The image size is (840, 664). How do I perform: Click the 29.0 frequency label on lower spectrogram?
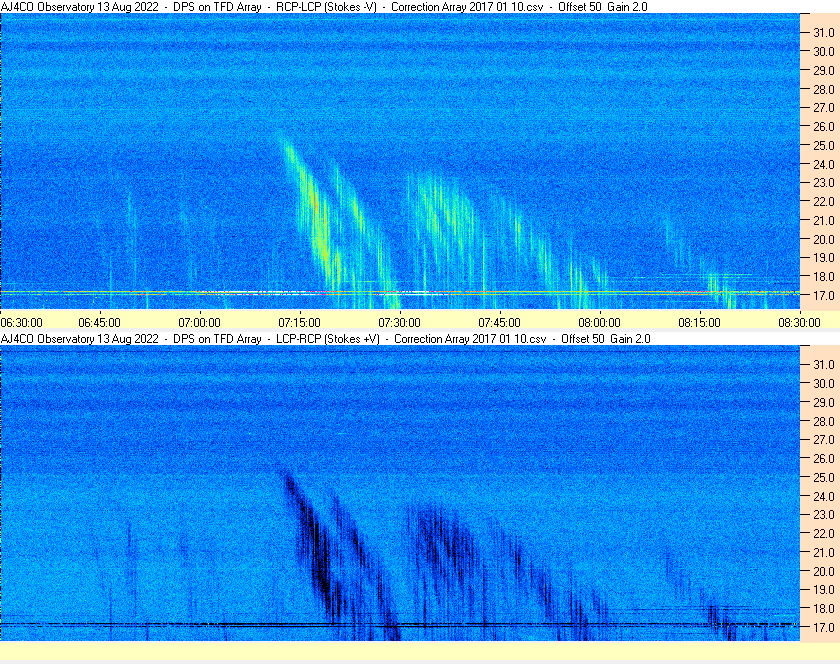tap(824, 402)
